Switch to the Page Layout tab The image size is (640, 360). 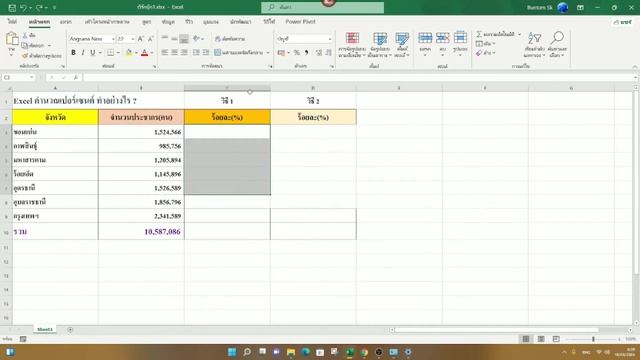point(107,22)
